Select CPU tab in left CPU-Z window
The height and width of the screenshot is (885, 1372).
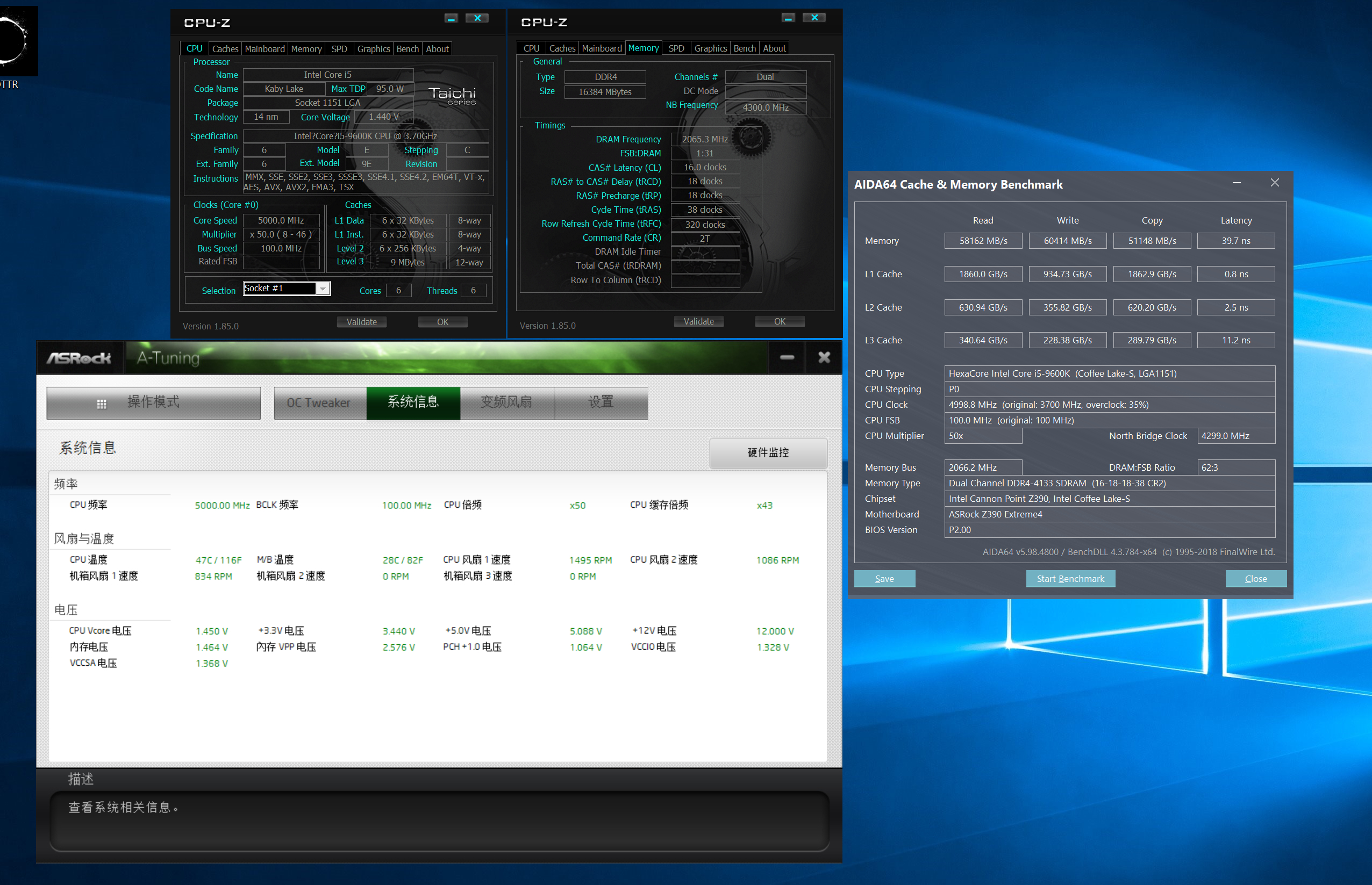coord(195,48)
